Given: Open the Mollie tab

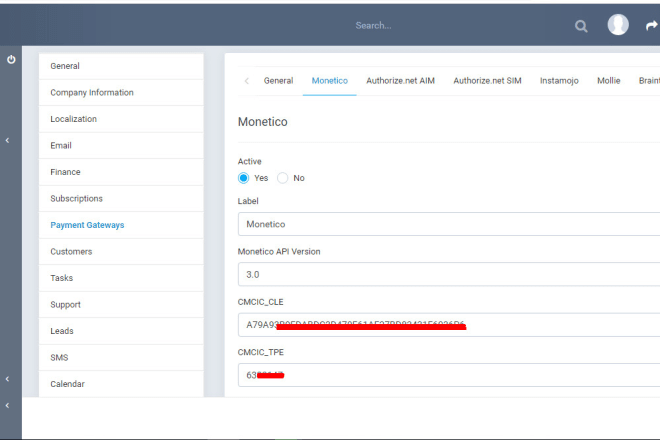Looking at the screenshot, I should [609, 80].
